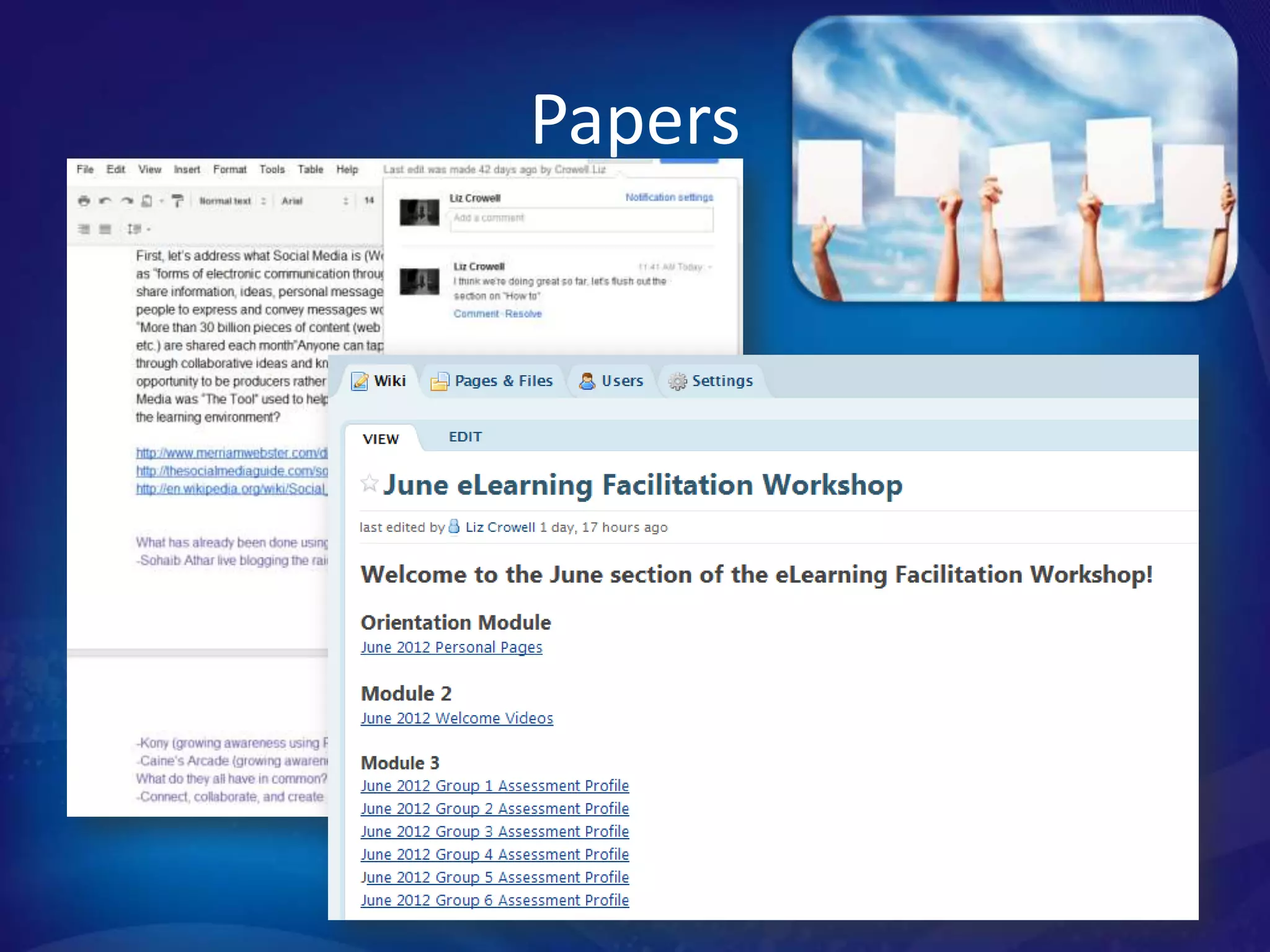This screenshot has width=1270, height=952.
Task: Click Notification settings link
Action: [x=668, y=197]
